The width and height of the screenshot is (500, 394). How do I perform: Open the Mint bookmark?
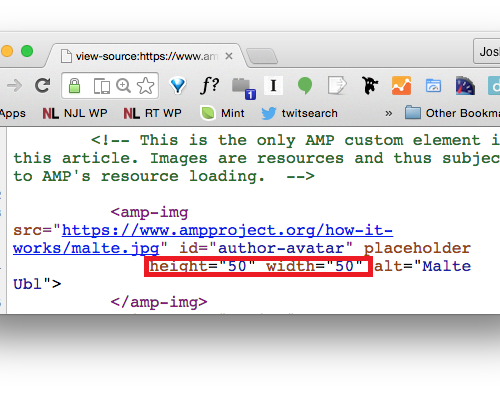[x=223, y=113]
